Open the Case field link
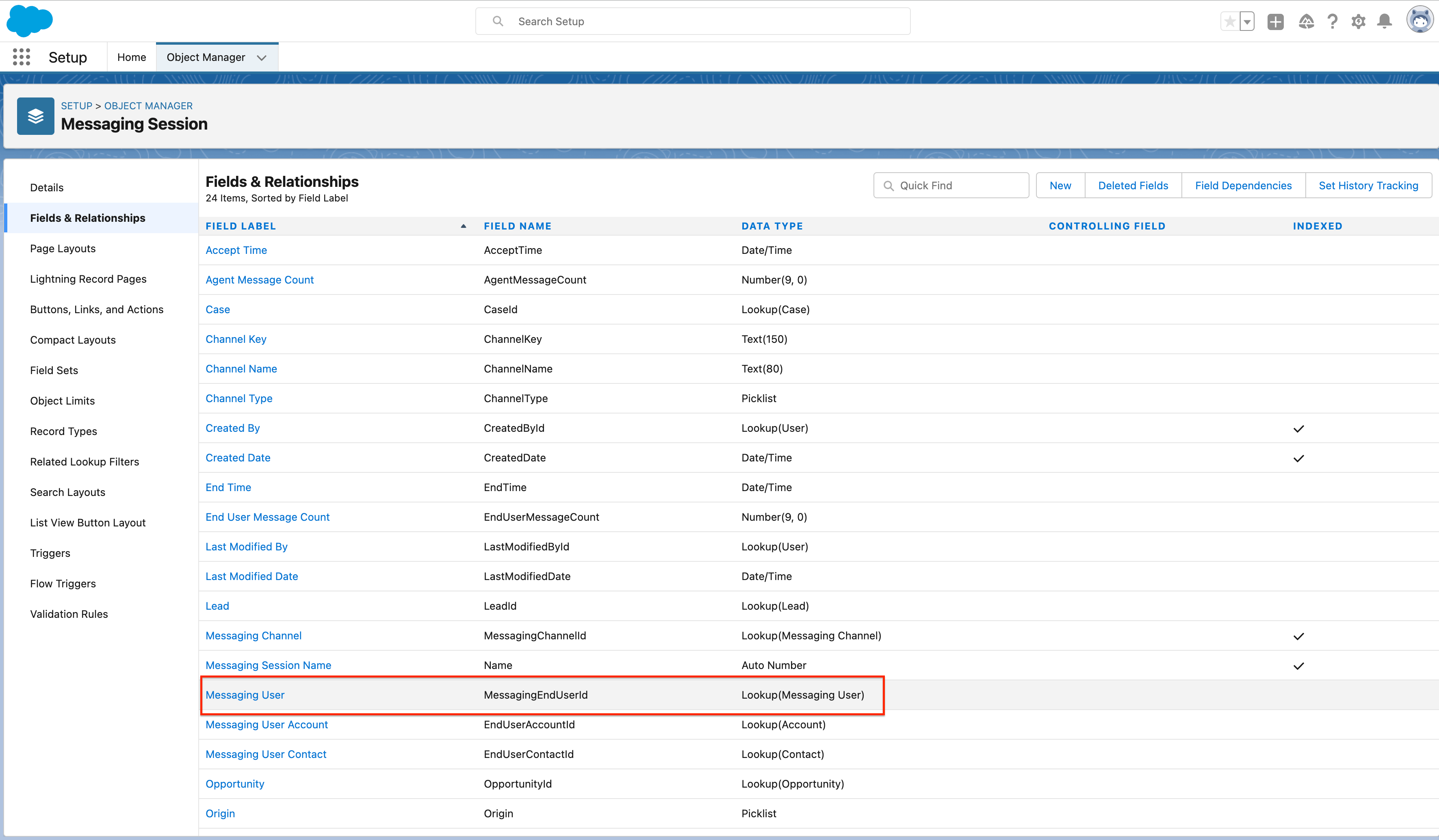 pos(218,310)
